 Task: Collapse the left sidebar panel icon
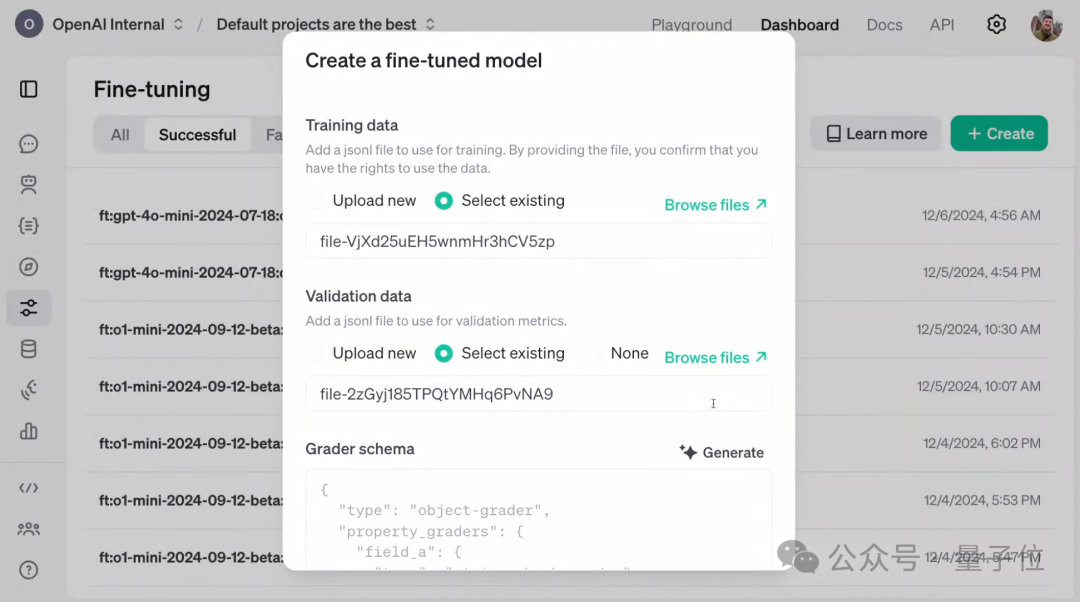(x=29, y=90)
